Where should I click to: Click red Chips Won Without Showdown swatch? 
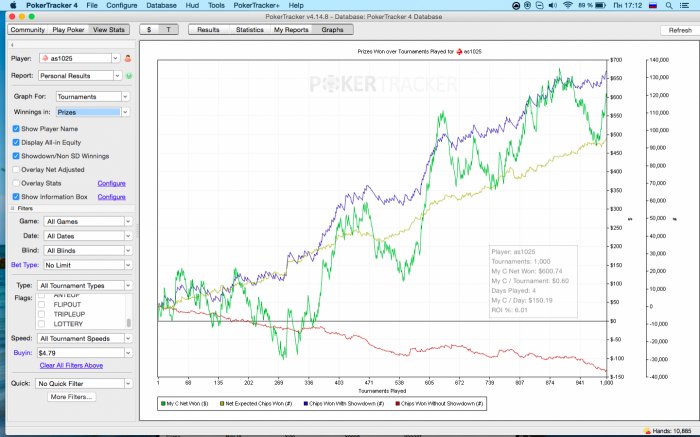(x=397, y=404)
